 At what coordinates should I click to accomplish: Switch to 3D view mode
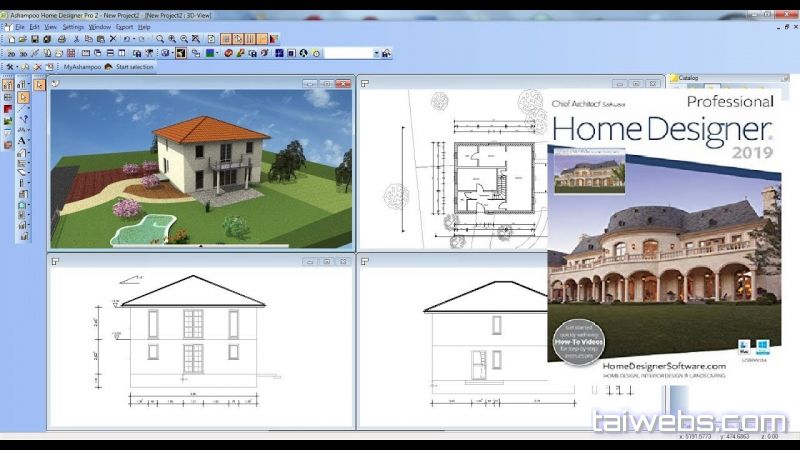(23, 54)
